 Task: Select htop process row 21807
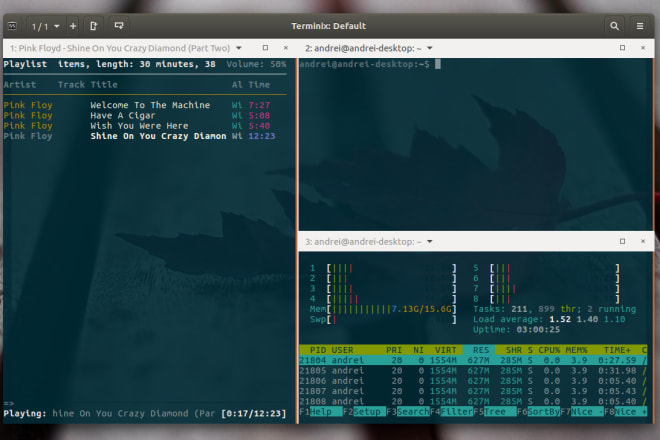tap(473, 391)
